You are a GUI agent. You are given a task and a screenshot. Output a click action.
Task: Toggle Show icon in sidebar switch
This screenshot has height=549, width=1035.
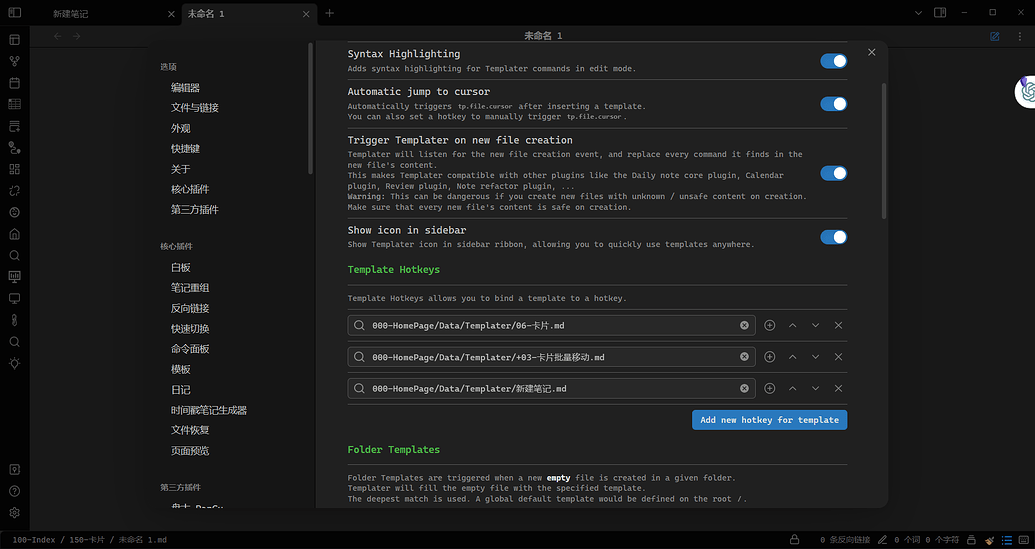834,237
